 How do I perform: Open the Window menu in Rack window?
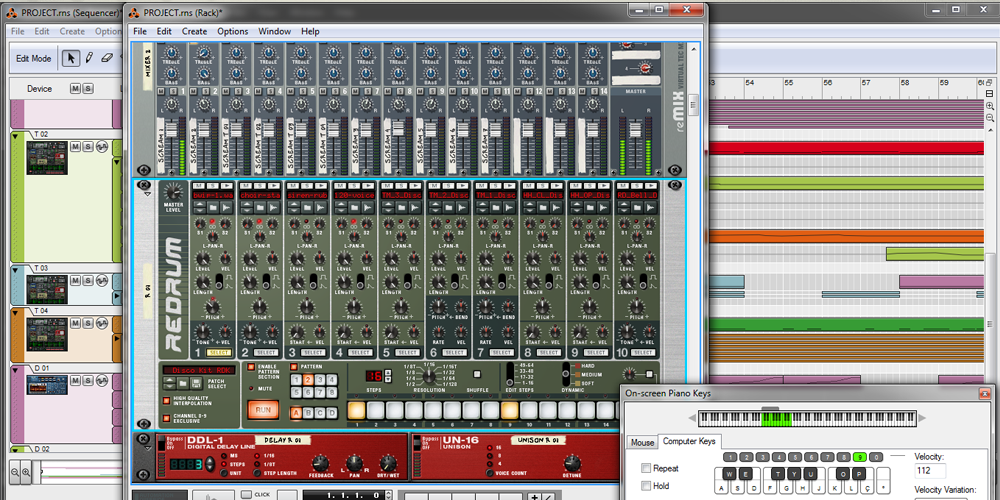274,31
